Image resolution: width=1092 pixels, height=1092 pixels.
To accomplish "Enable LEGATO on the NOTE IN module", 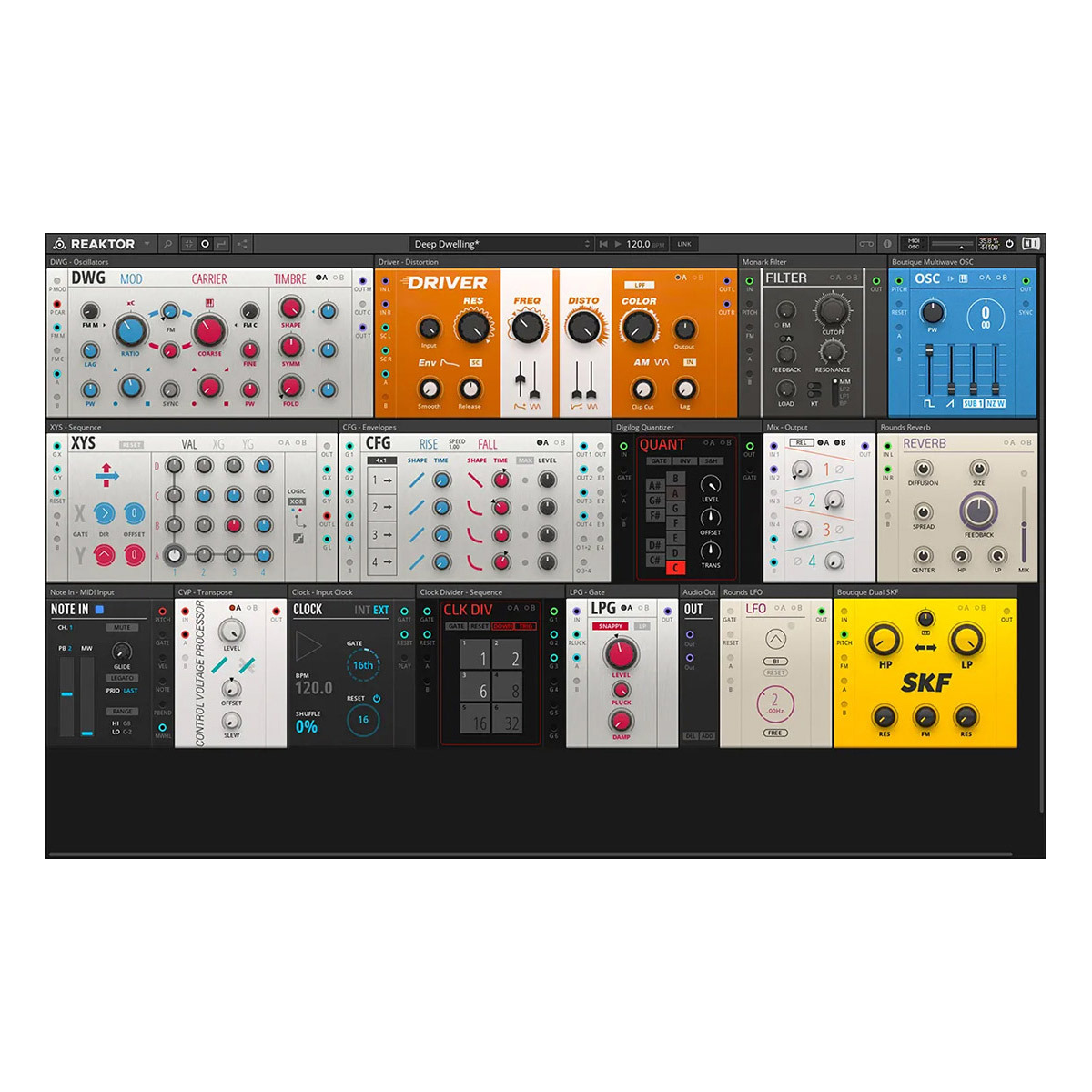I will pos(123,678).
